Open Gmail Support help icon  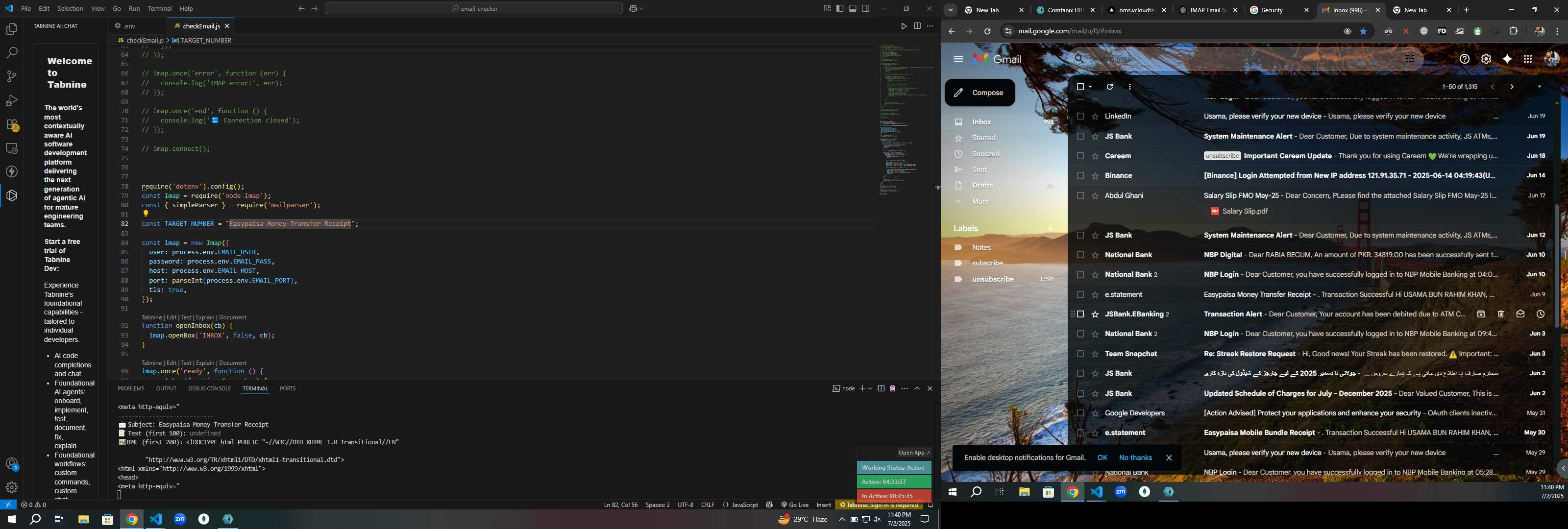pos(1465,59)
